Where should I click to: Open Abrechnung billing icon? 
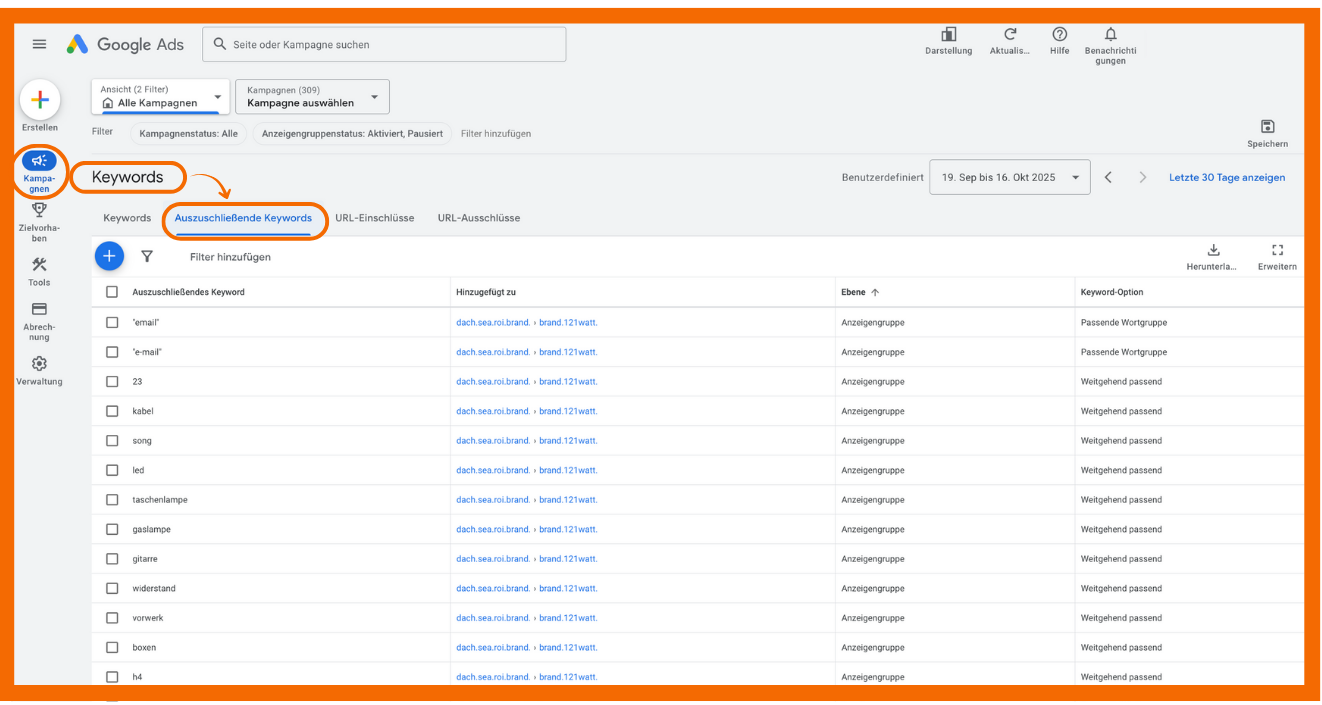tap(39, 310)
